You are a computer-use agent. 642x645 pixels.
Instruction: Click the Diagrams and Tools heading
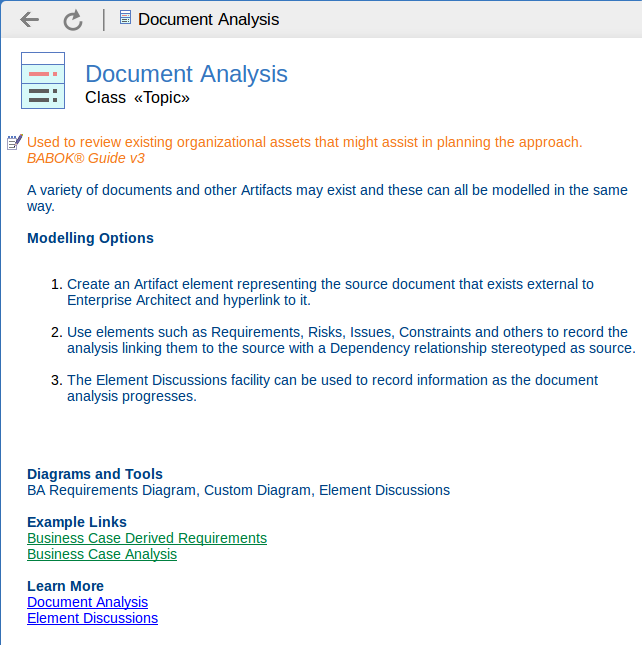(95, 474)
